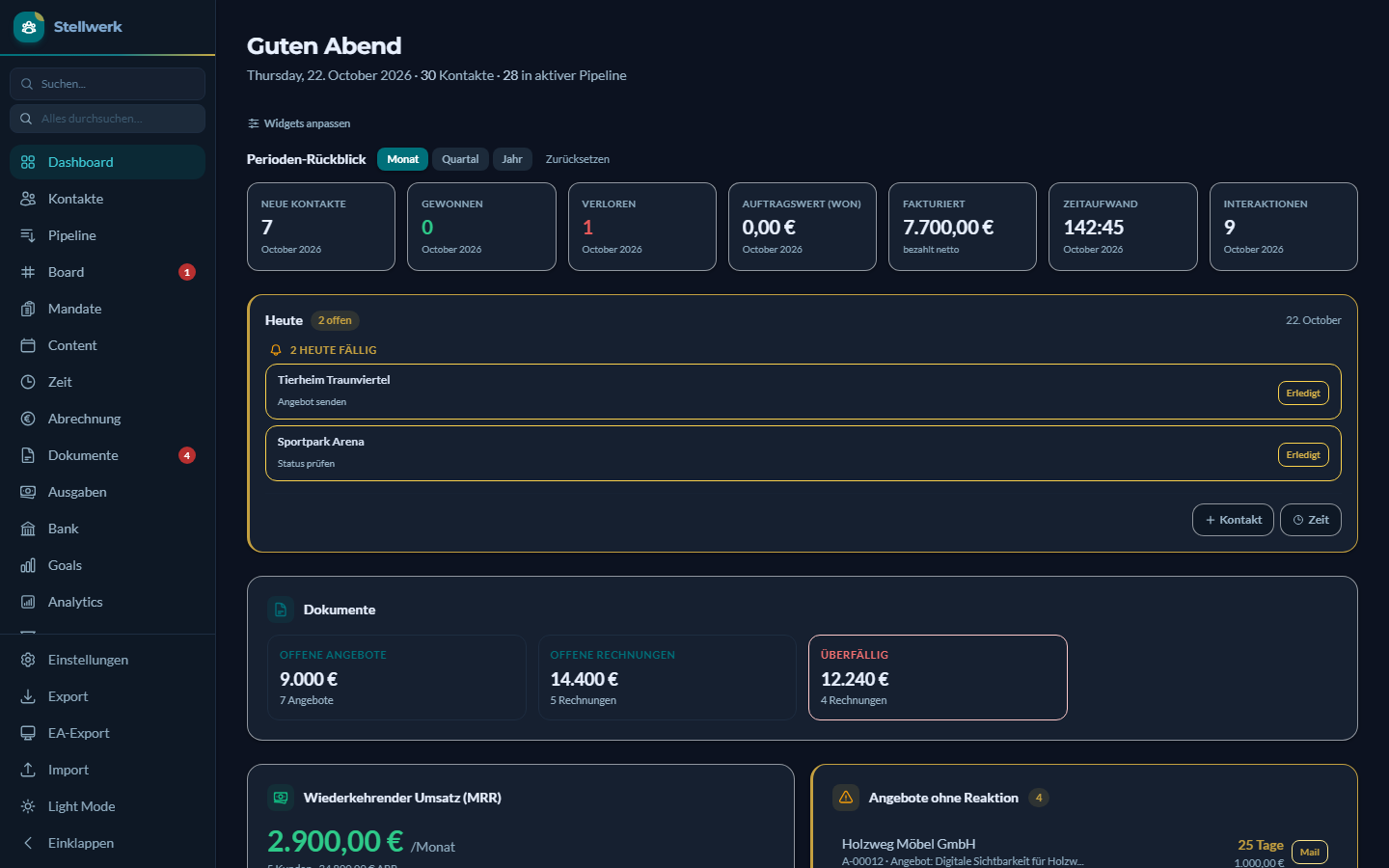Open Zeit time tracking
Screen dimensions: 1389x868
[107, 382]
